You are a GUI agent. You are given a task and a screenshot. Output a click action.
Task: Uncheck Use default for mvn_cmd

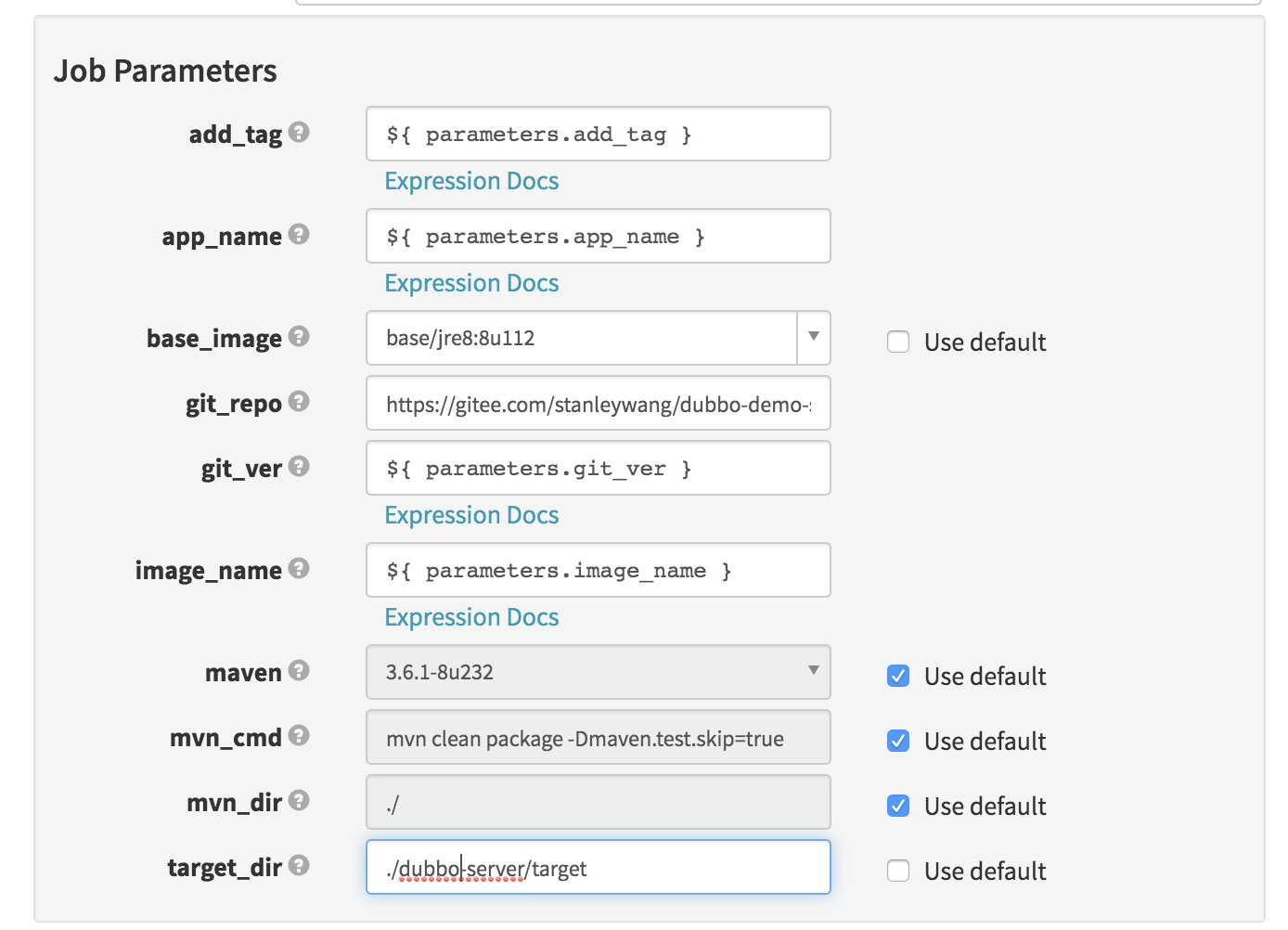click(898, 741)
